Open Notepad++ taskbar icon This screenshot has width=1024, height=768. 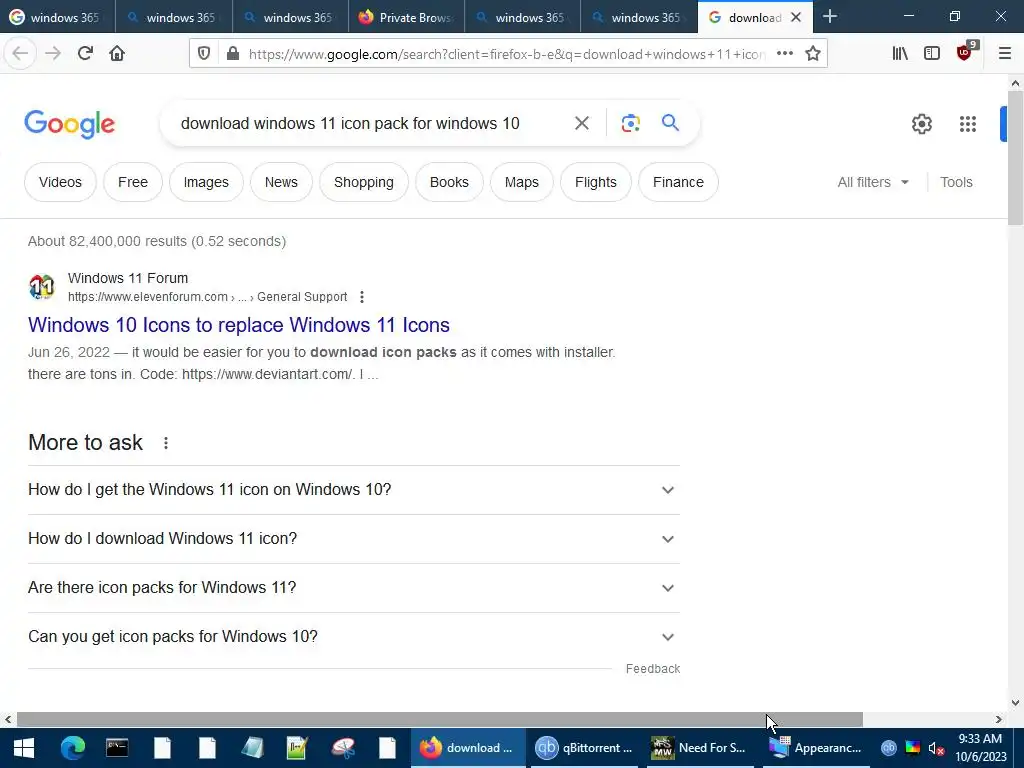coord(296,748)
